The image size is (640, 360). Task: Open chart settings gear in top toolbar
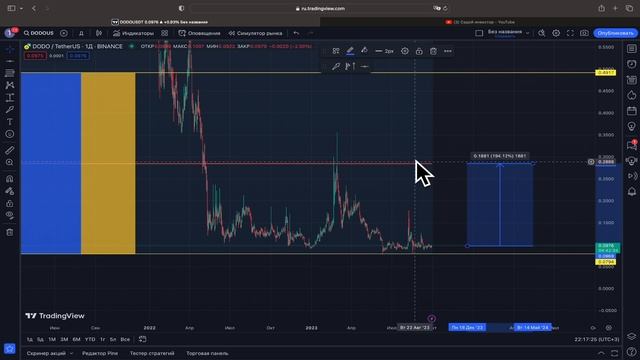click(x=556, y=33)
